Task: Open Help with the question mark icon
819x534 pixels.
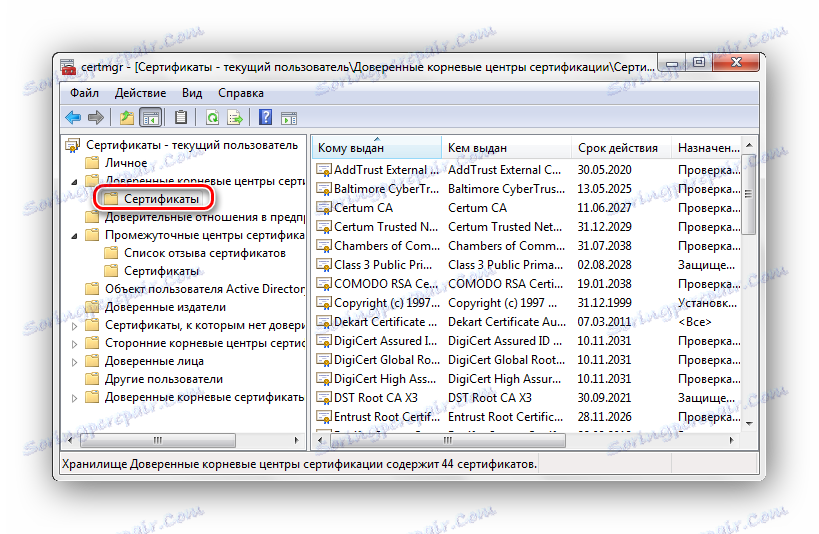Action: pyautogui.click(x=265, y=118)
